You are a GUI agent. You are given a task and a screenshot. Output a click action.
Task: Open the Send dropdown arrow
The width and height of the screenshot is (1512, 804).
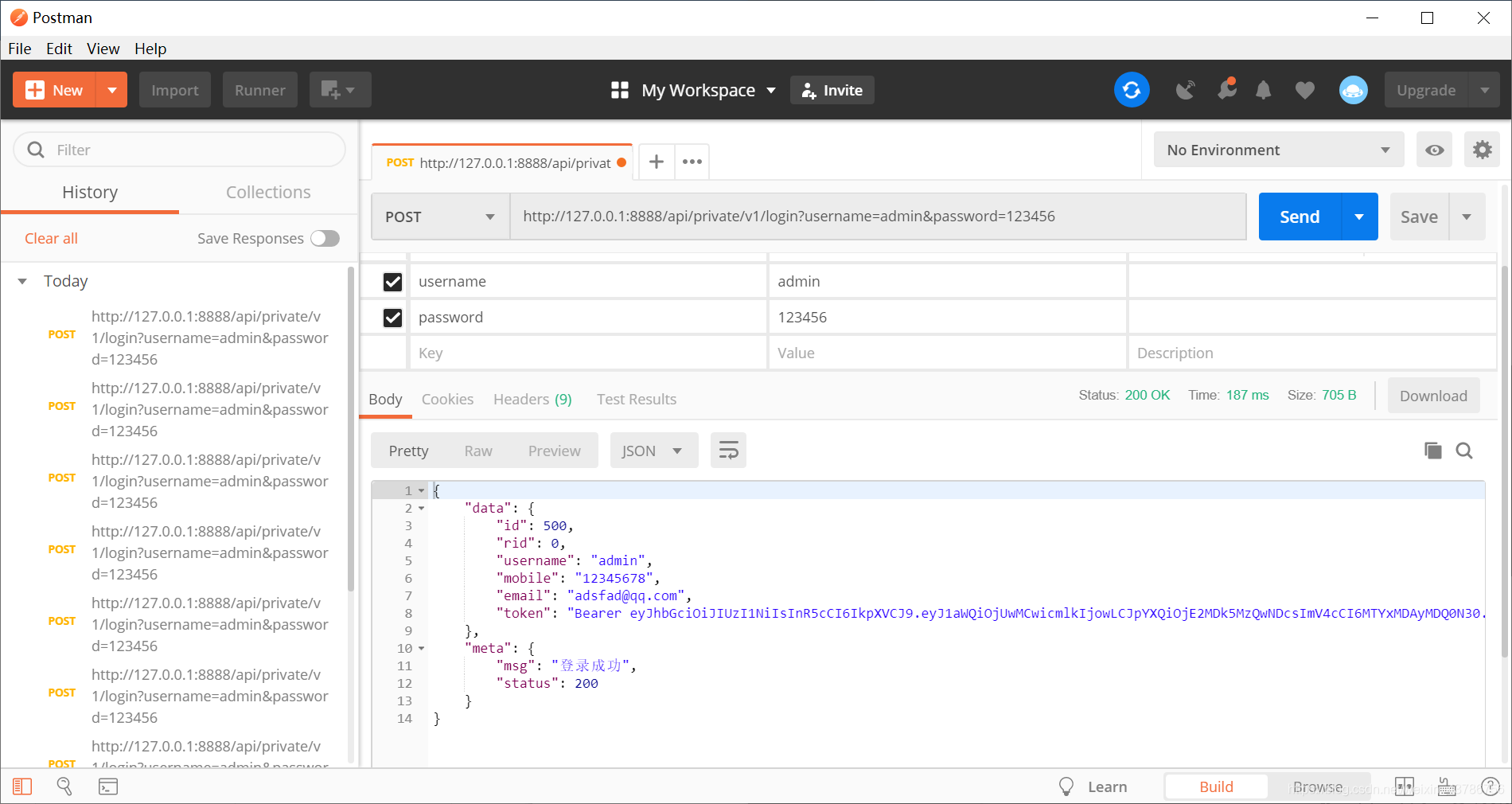coord(1359,217)
